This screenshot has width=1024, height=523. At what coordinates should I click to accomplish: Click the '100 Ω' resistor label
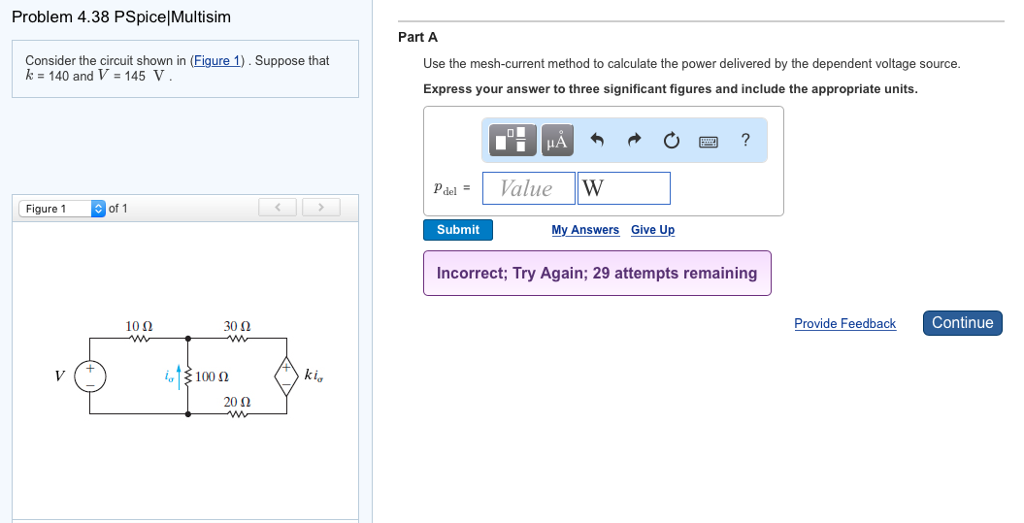[212, 377]
